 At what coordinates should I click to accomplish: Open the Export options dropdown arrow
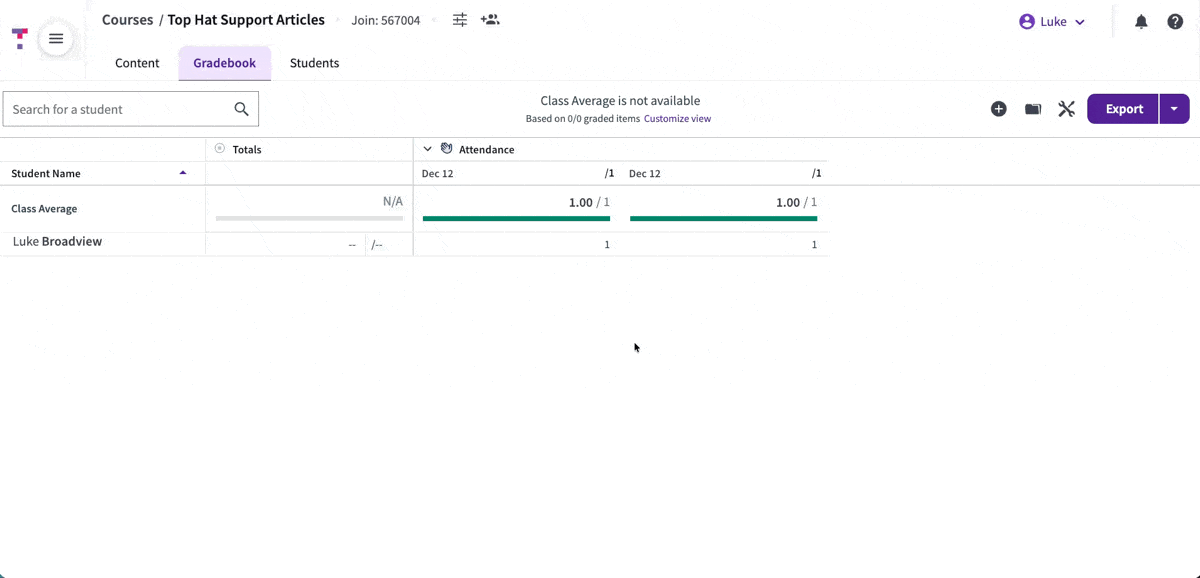click(1174, 109)
